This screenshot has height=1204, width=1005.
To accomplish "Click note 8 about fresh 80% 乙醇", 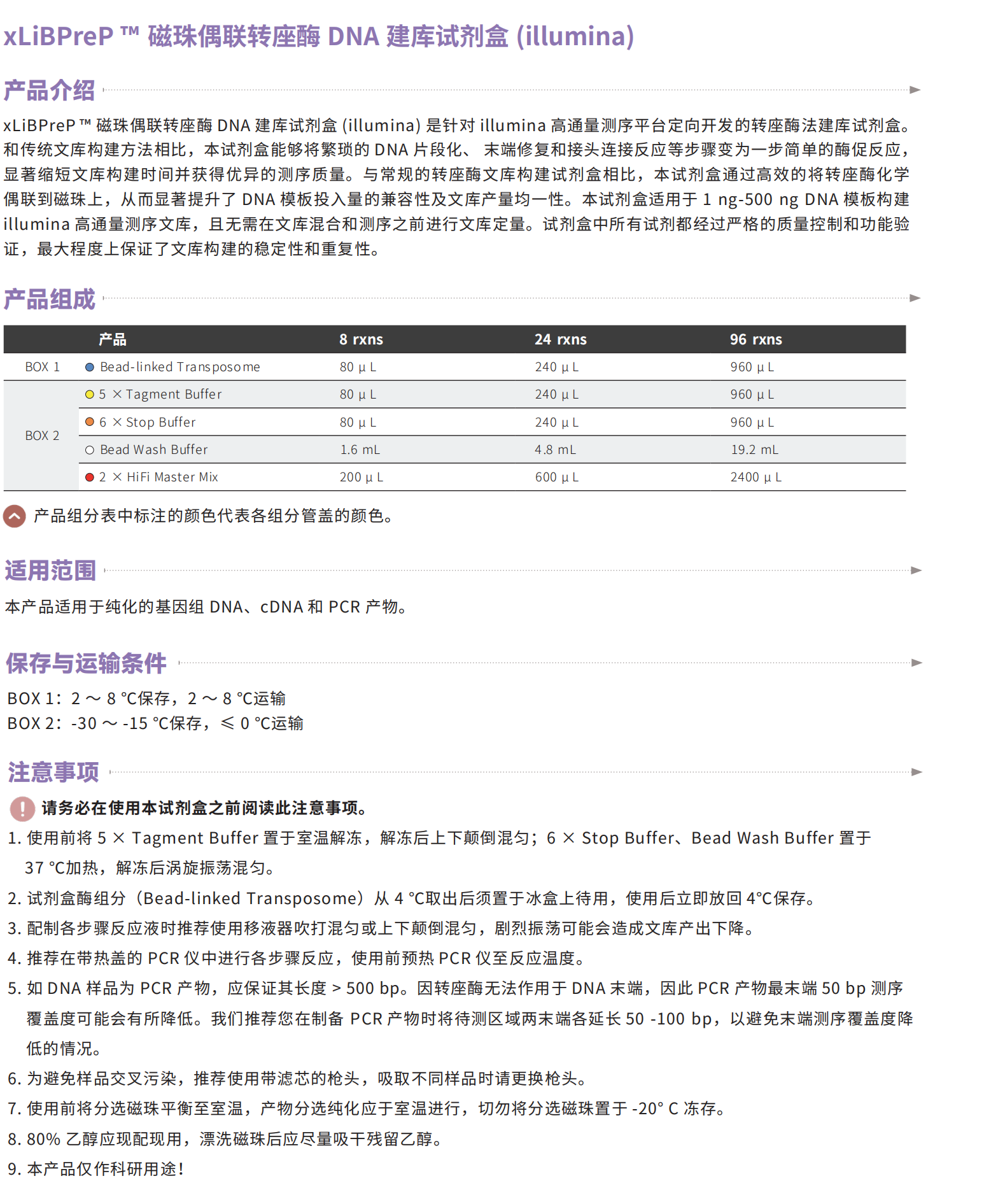I will click(x=227, y=1140).
